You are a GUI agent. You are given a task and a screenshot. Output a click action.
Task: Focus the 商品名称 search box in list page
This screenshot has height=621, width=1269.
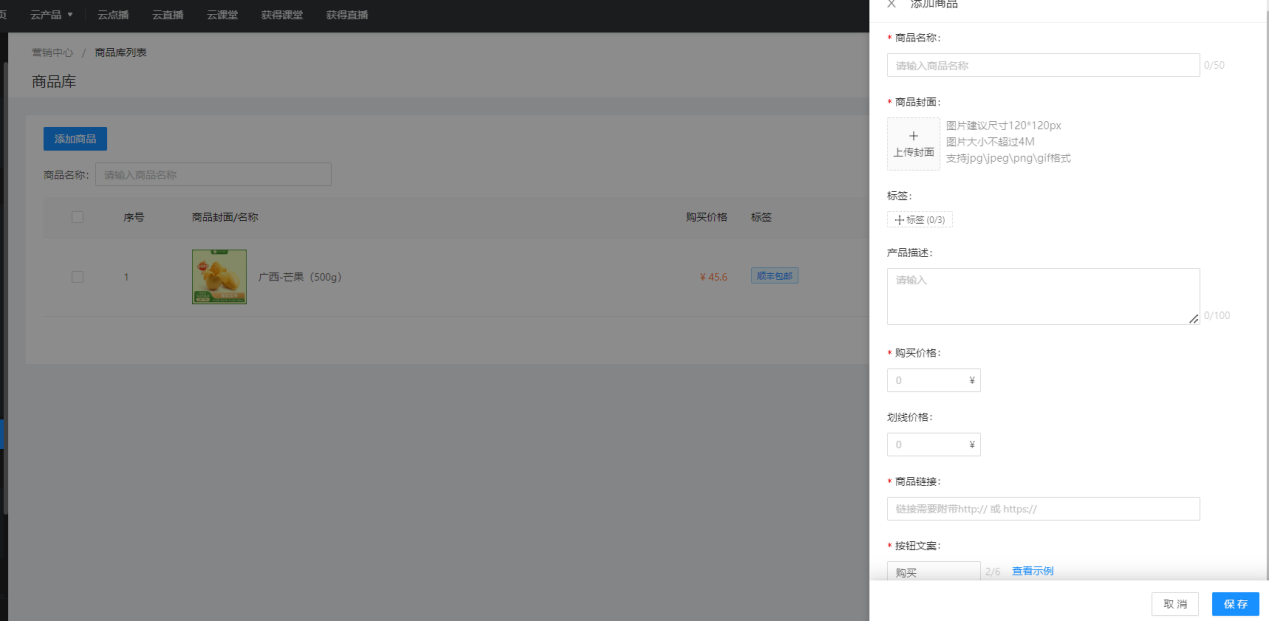click(213, 174)
